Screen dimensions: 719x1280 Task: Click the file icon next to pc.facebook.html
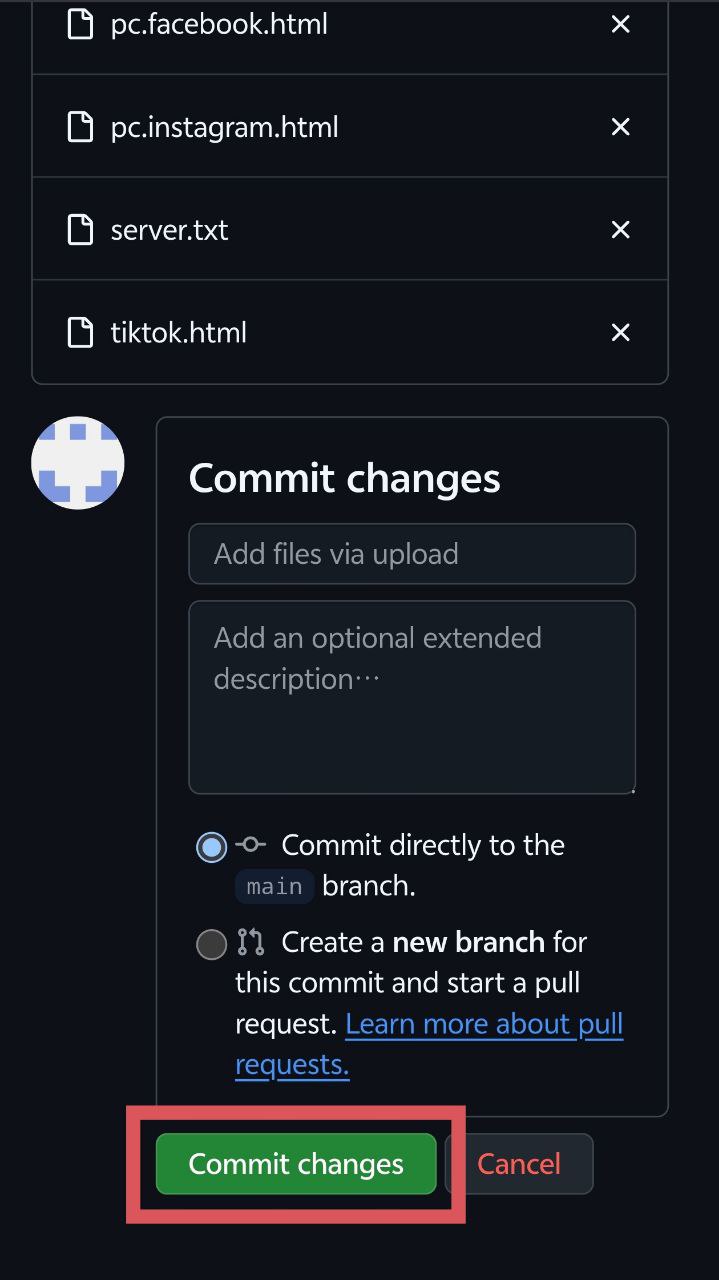[x=80, y=24]
